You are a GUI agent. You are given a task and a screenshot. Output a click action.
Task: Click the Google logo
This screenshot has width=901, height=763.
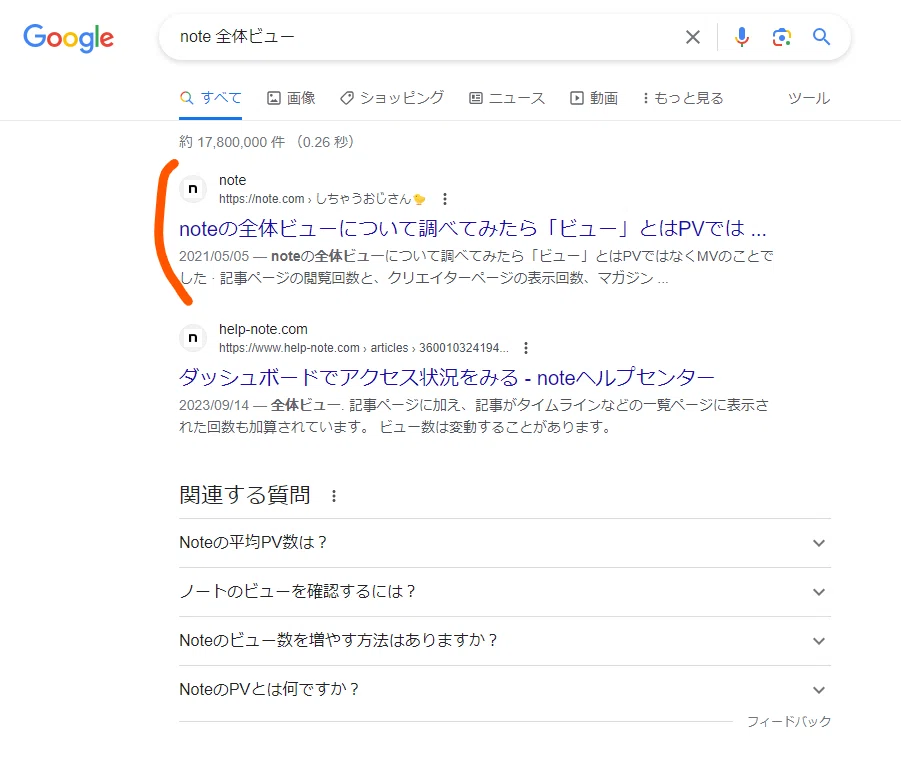click(68, 38)
